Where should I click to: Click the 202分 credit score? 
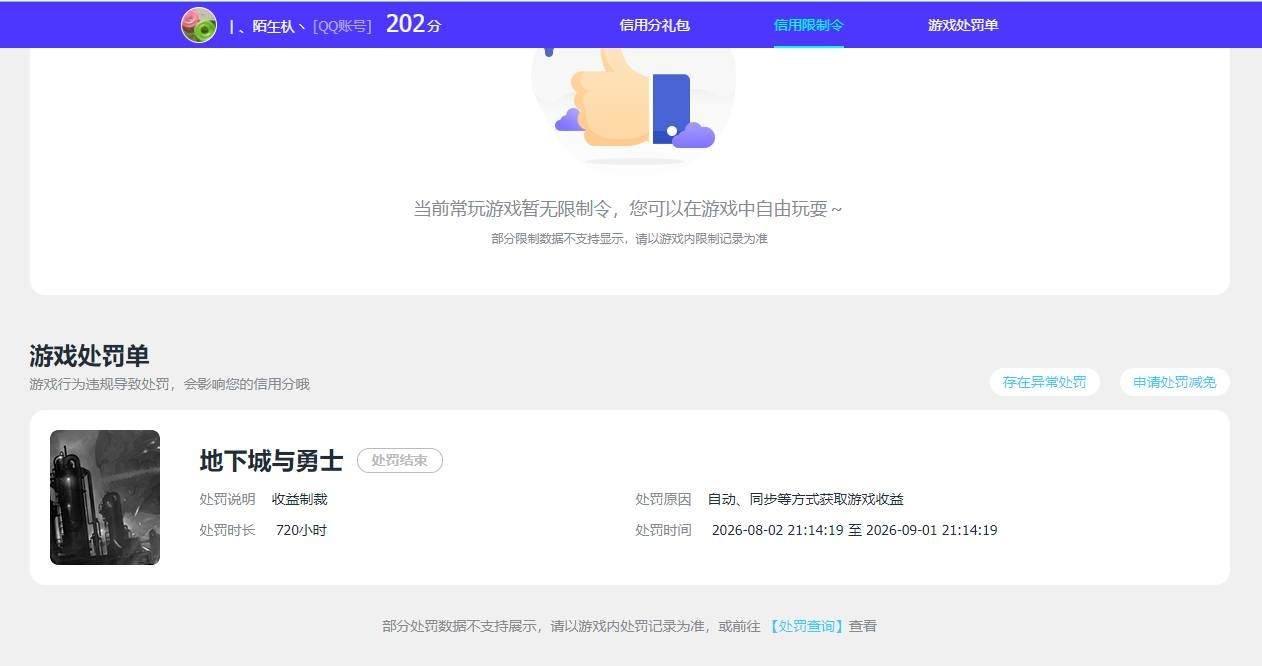(x=413, y=24)
